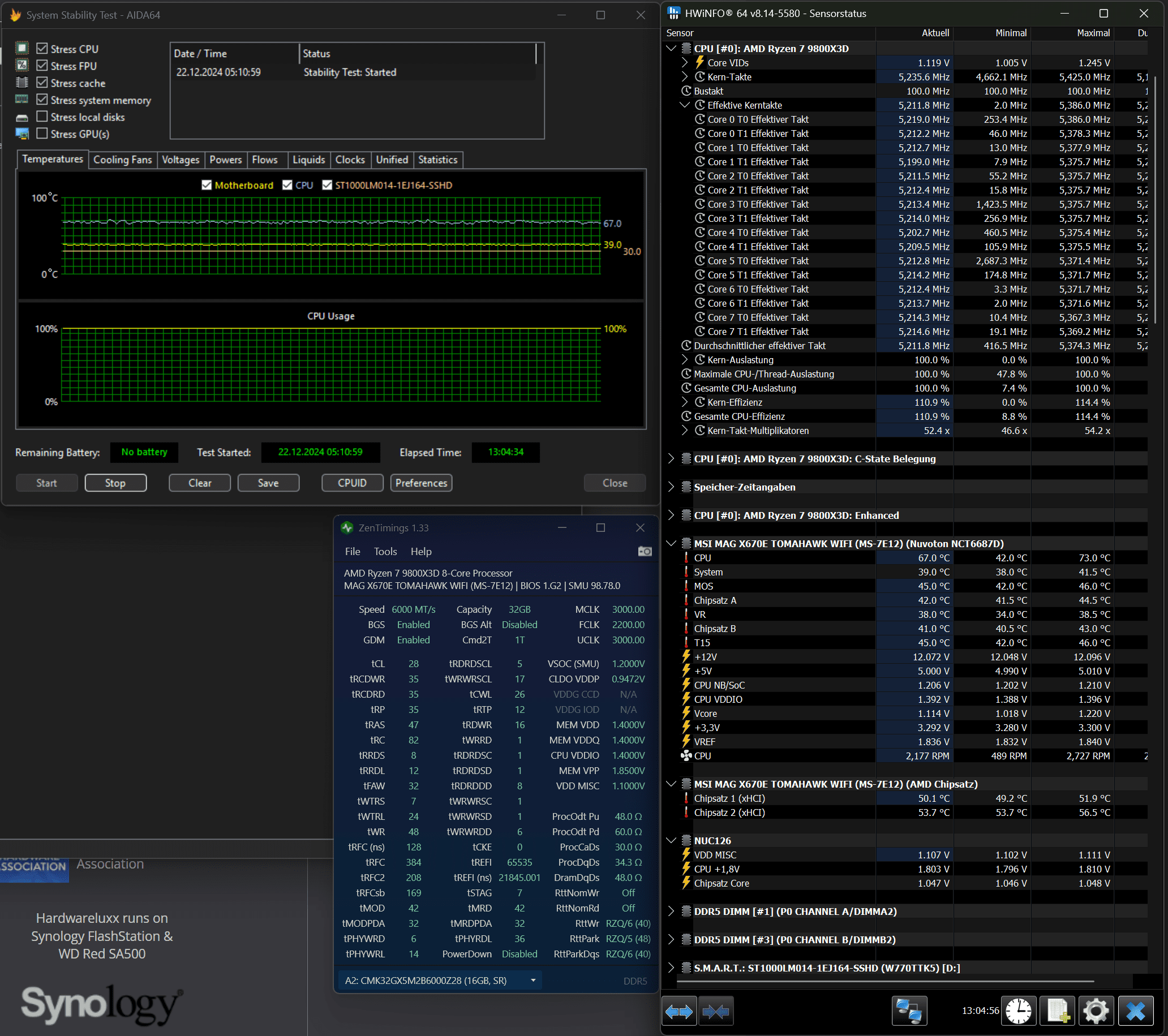Click AIDA64 flame icon in title bar
The height and width of the screenshot is (1036, 1168).
[x=15, y=15]
